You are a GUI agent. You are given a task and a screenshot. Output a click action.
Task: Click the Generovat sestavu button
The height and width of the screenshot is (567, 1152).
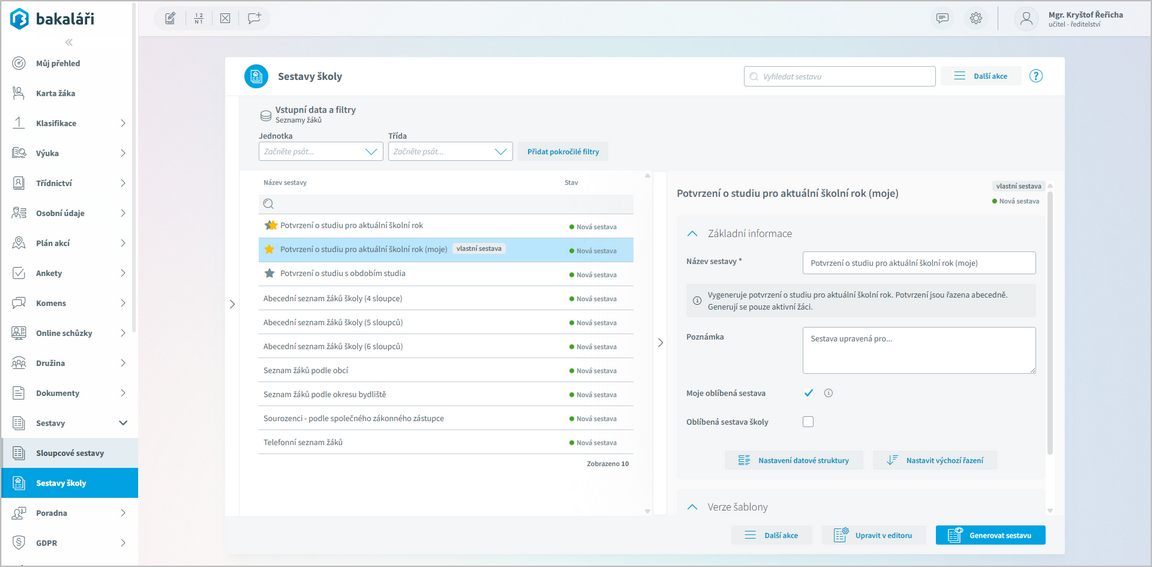click(990, 535)
